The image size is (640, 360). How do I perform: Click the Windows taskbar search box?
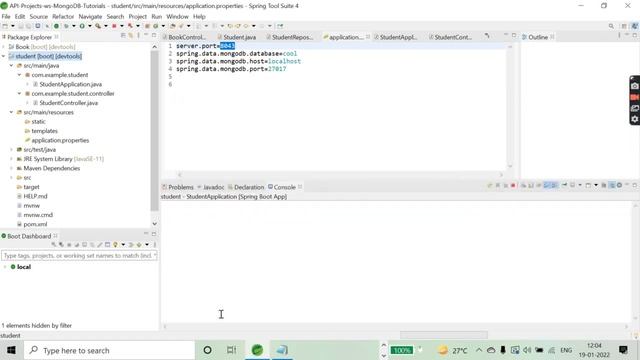point(109,350)
